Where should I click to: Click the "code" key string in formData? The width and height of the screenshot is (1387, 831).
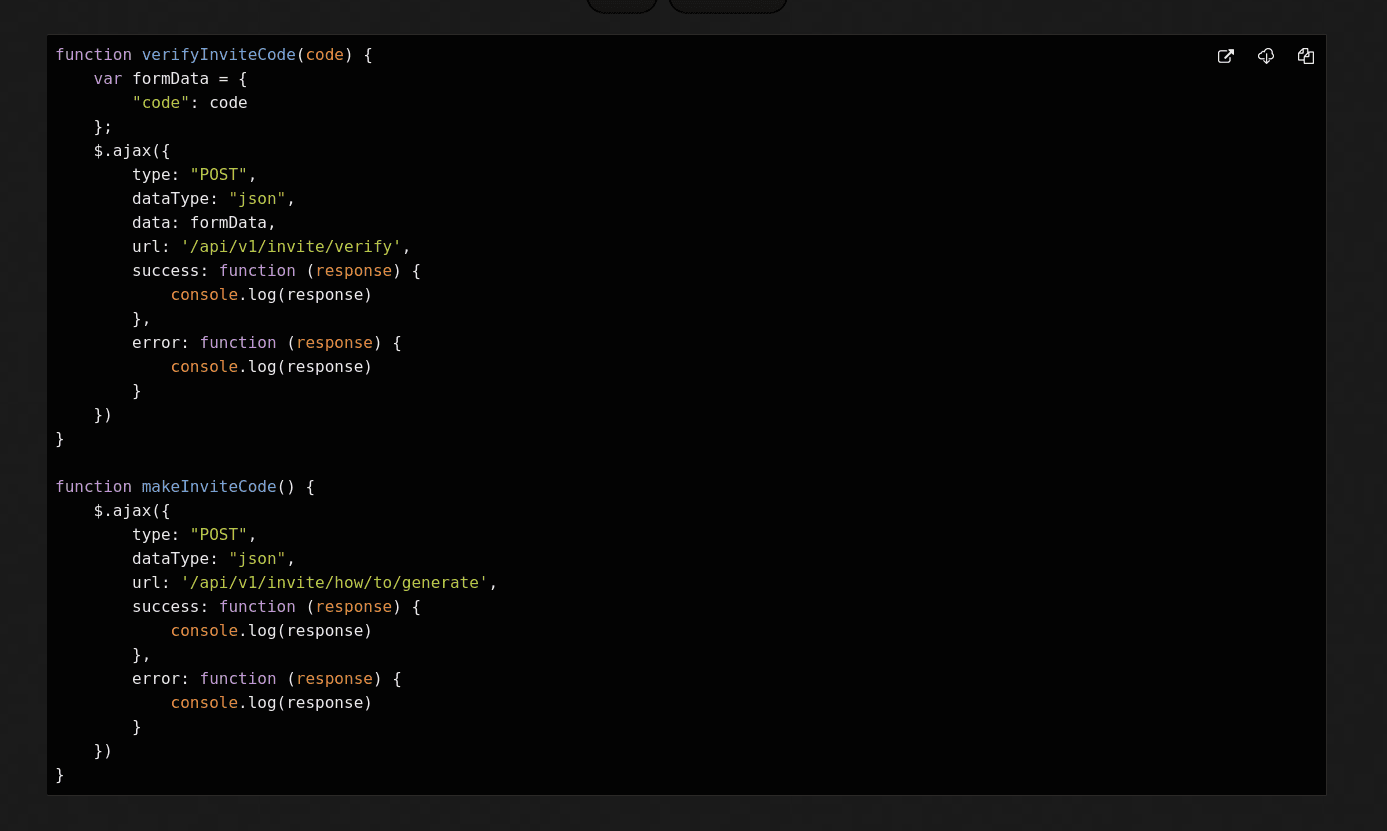tap(160, 103)
